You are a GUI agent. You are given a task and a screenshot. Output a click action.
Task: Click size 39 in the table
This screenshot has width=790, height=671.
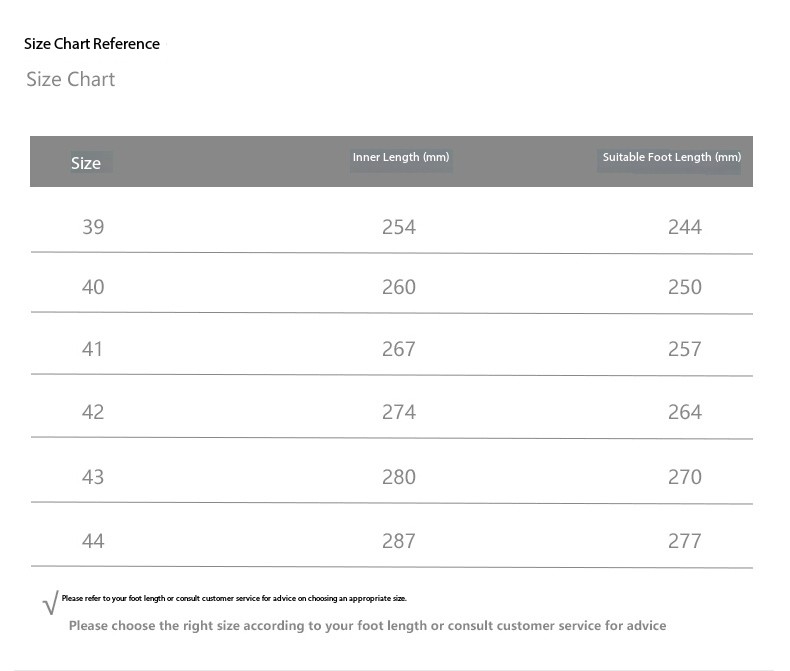(x=93, y=227)
